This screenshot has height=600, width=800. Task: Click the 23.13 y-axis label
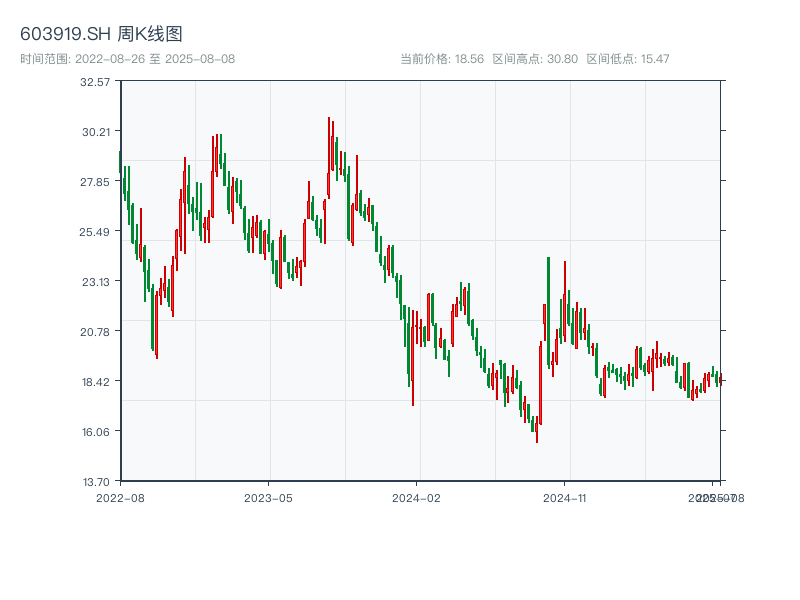[x=96, y=282]
